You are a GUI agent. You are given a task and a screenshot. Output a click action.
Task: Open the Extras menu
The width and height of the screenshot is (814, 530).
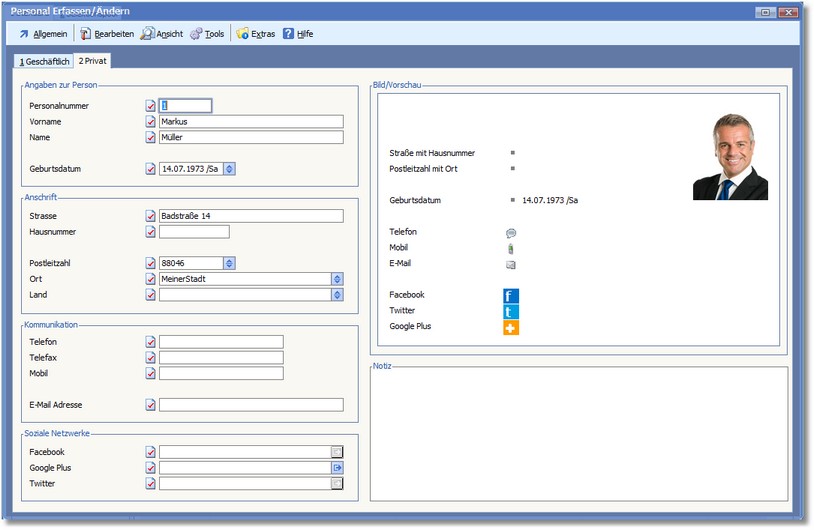point(256,34)
